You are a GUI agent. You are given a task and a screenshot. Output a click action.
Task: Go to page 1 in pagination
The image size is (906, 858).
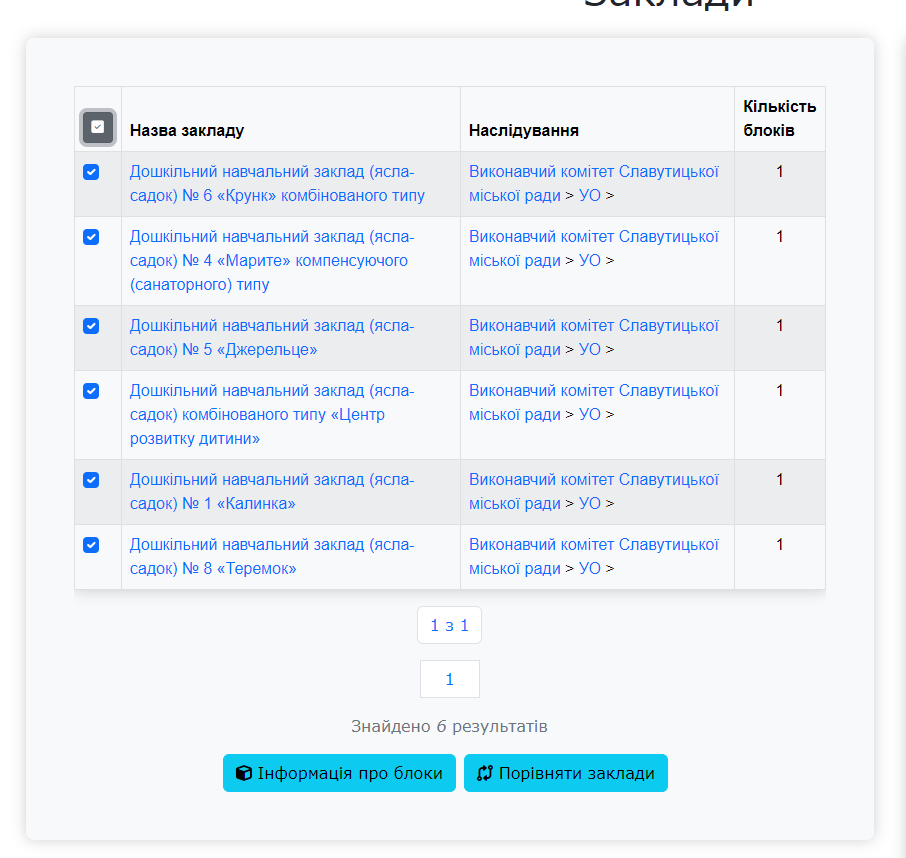[x=449, y=679]
